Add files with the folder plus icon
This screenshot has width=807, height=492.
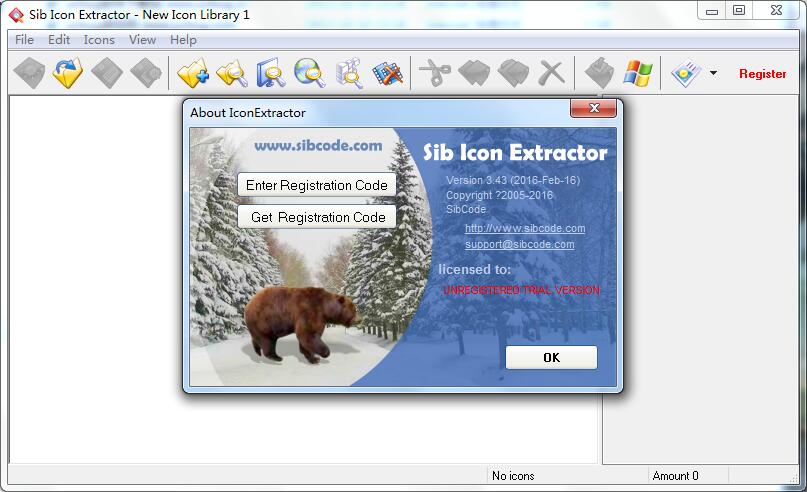(x=193, y=73)
